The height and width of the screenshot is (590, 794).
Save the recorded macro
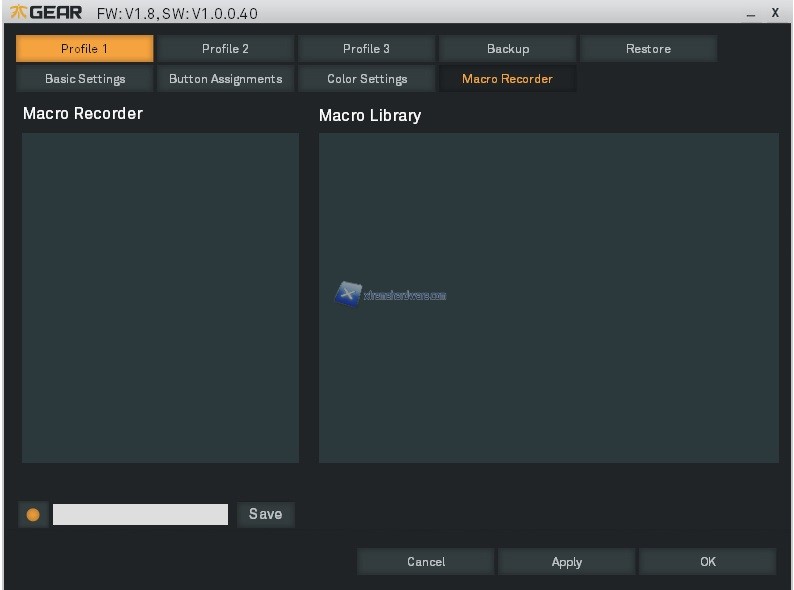click(x=265, y=514)
